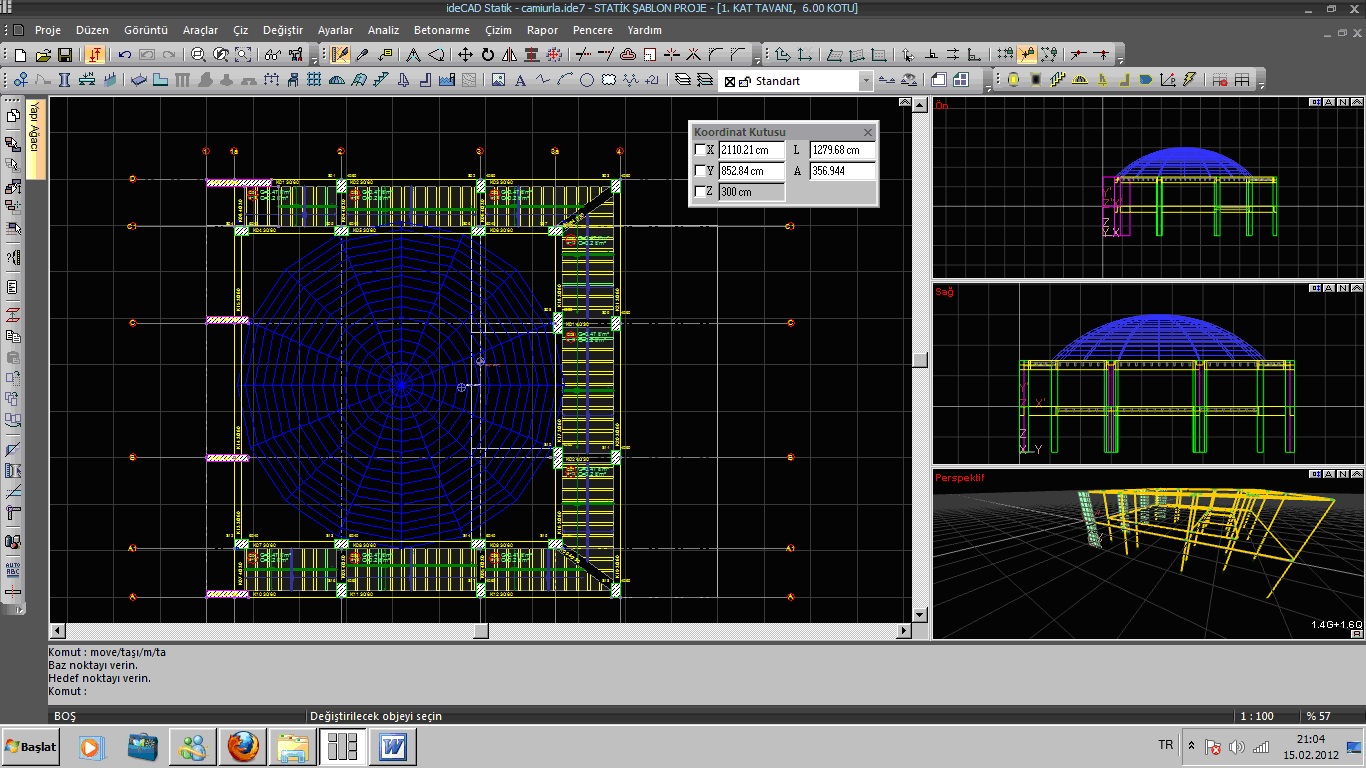Click the L length input field
This screenshot has height=768, width=1366.
[842, 150]
